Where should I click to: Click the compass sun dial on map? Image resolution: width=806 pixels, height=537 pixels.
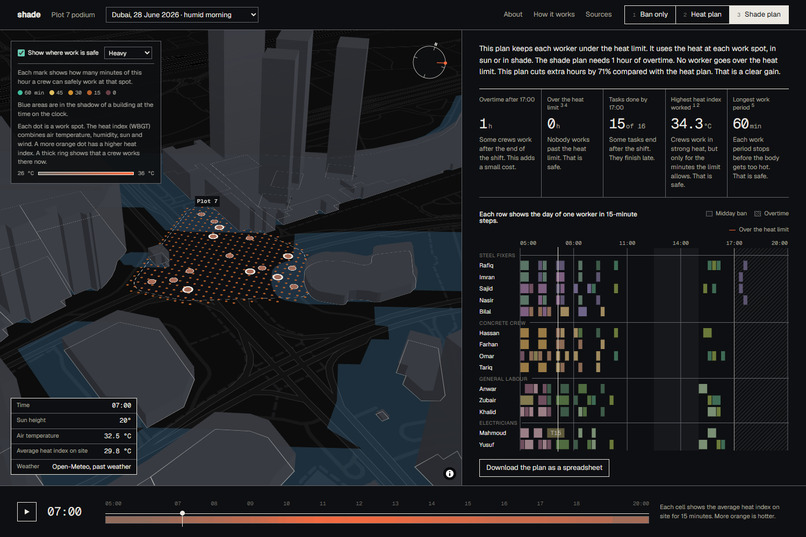click(430, 62)
